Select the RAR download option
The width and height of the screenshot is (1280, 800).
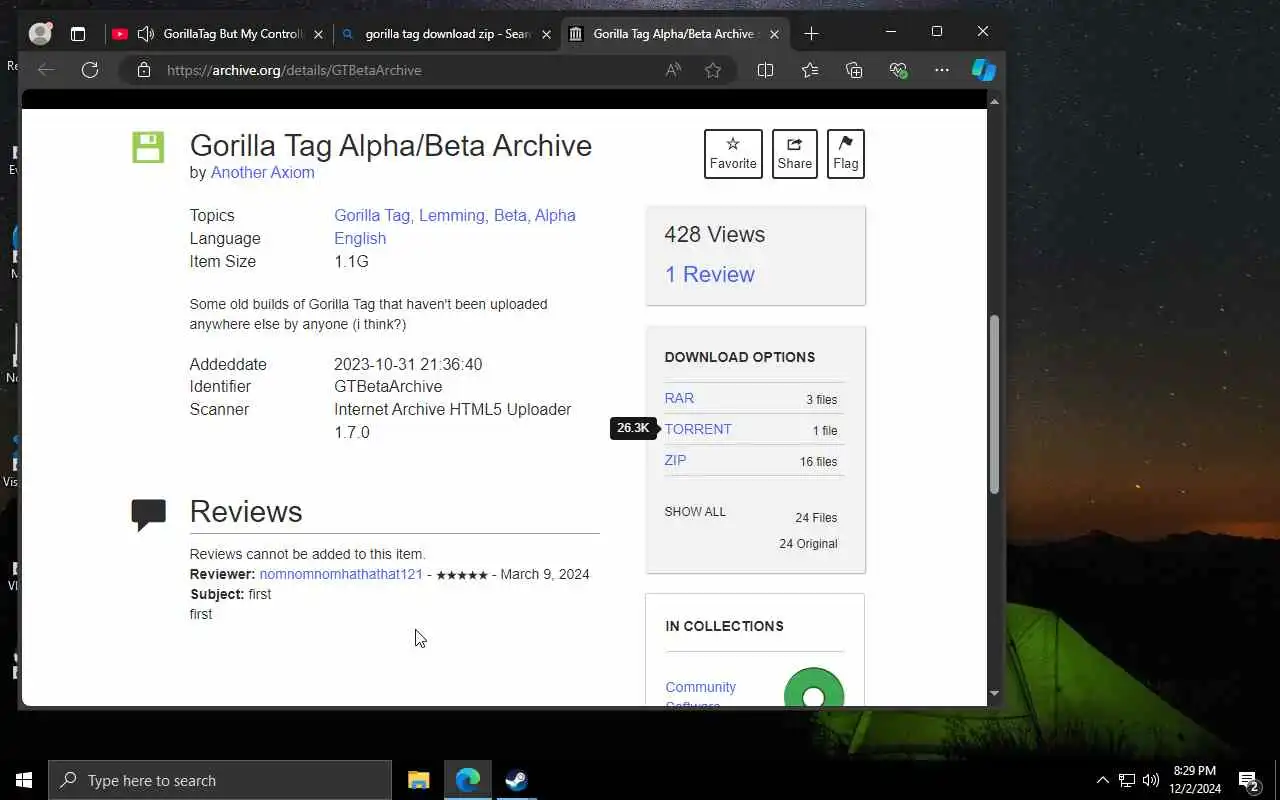(679, 398)
